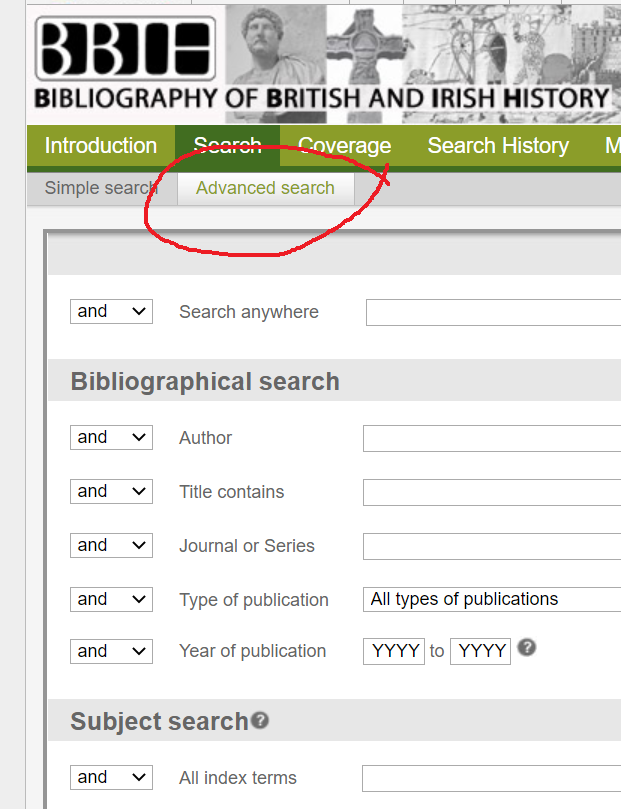This screenshot has width=621, height=809.
Task: Click the Title contains input box
Action: [491, 493]
